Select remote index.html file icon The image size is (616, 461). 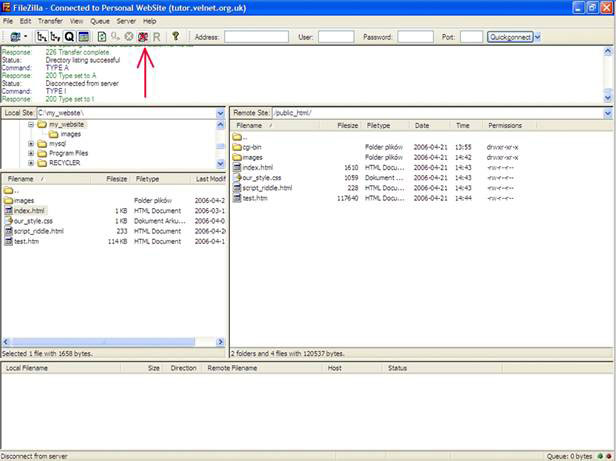[237, 168]
